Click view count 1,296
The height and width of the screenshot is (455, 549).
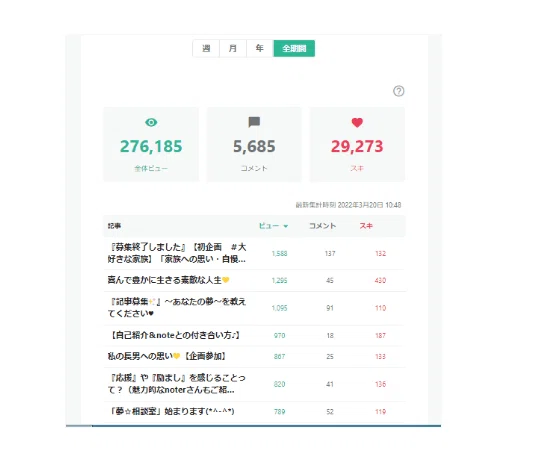pos(279,280)
